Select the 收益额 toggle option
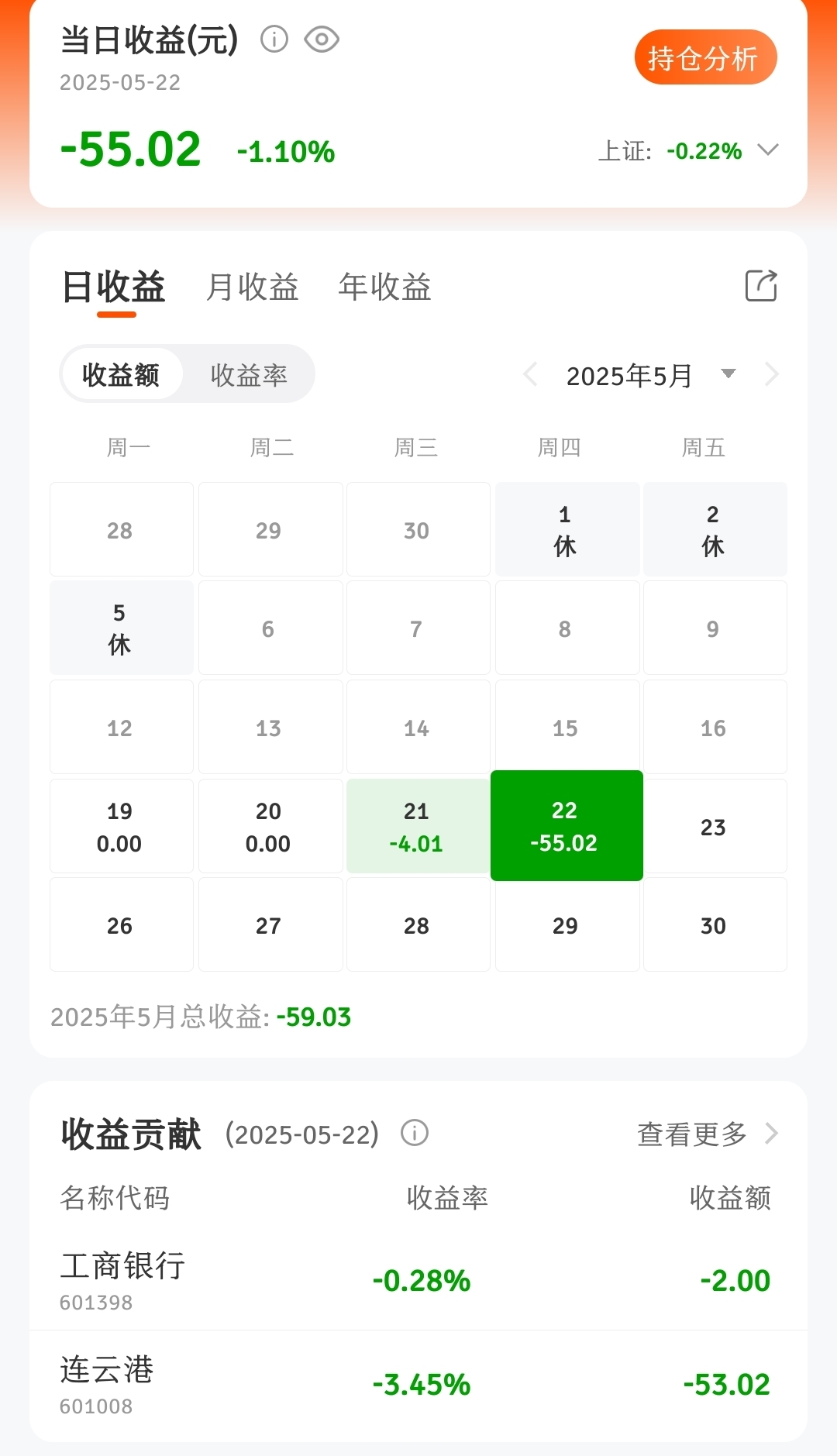Screen dimensions: 837x1456 point(121,374)
